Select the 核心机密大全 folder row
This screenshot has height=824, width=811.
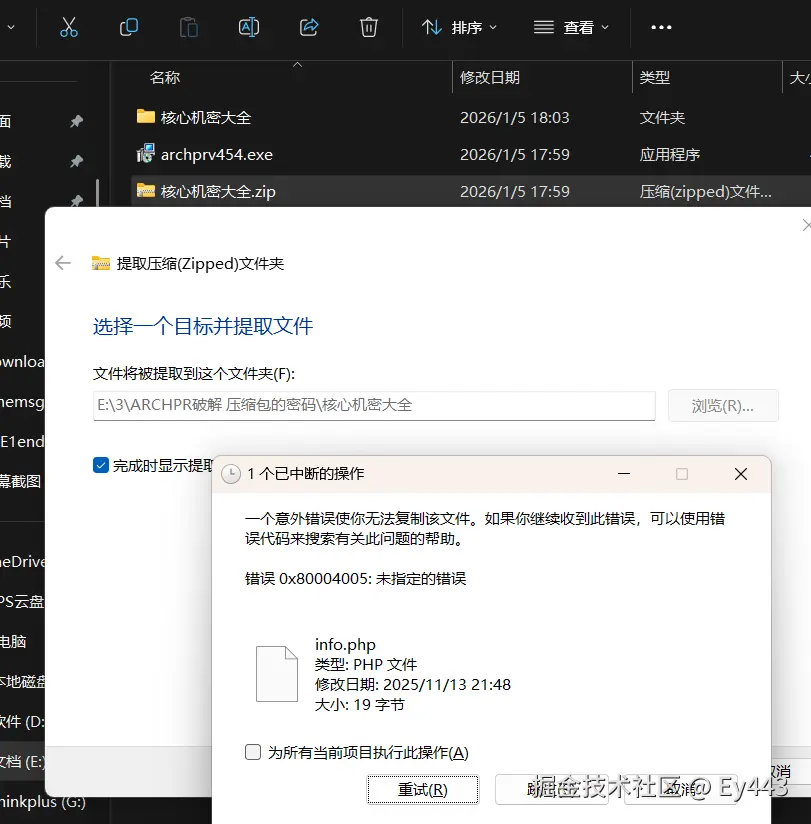[x=470, y=117]
